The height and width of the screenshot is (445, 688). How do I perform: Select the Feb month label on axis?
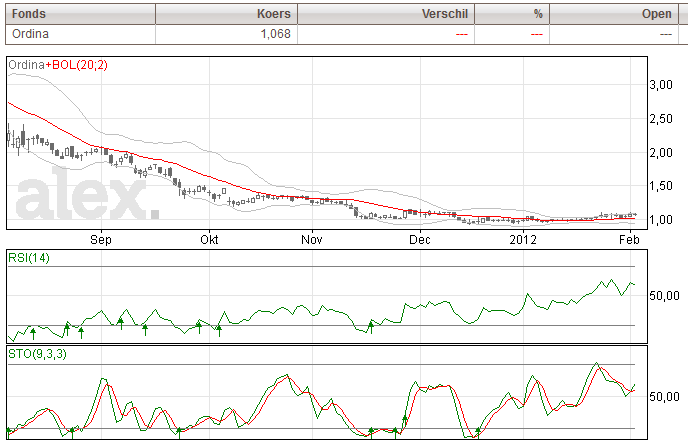(629, 240)
